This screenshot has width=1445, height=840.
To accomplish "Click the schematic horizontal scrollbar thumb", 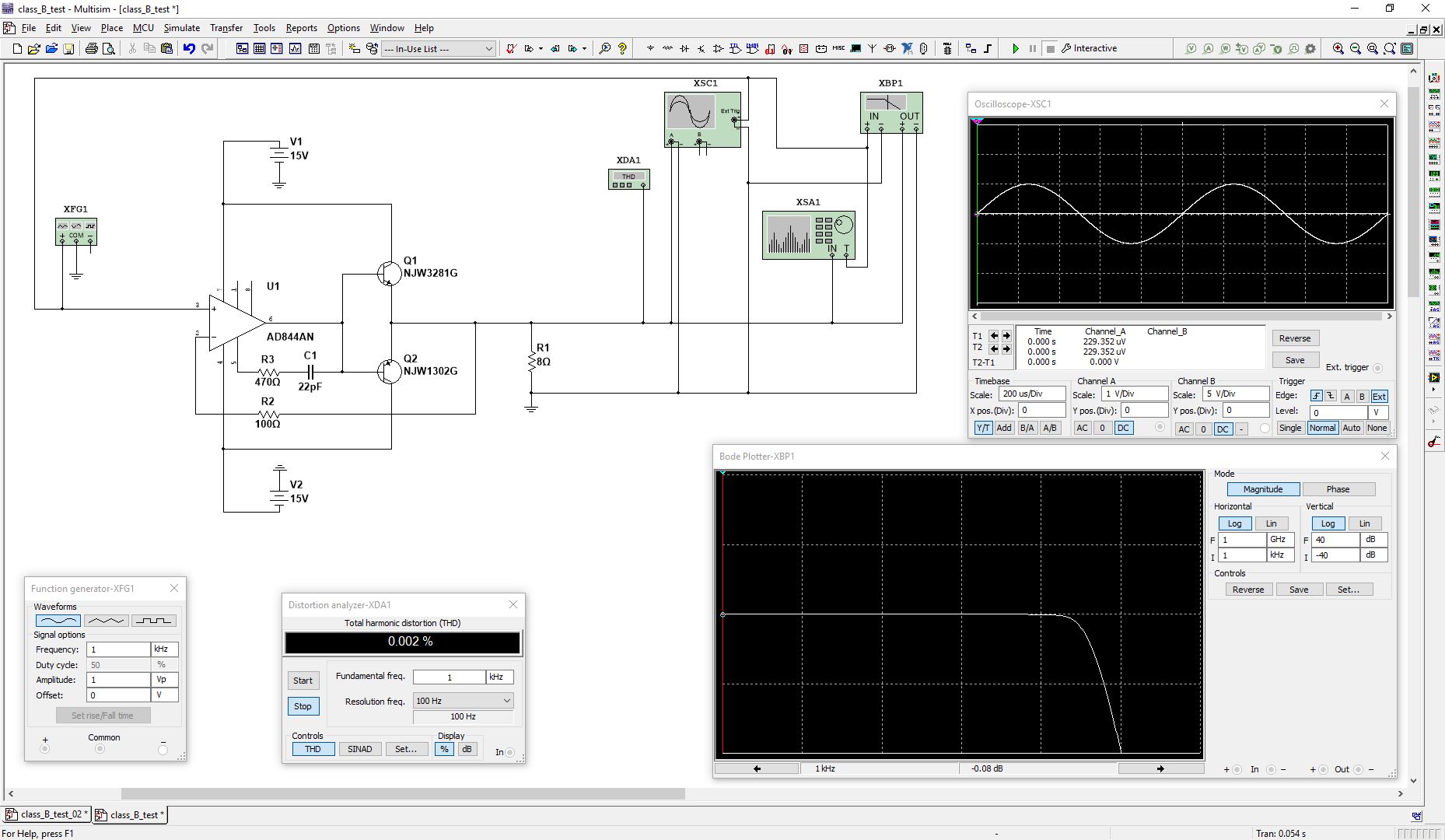I will click(403, 794).
